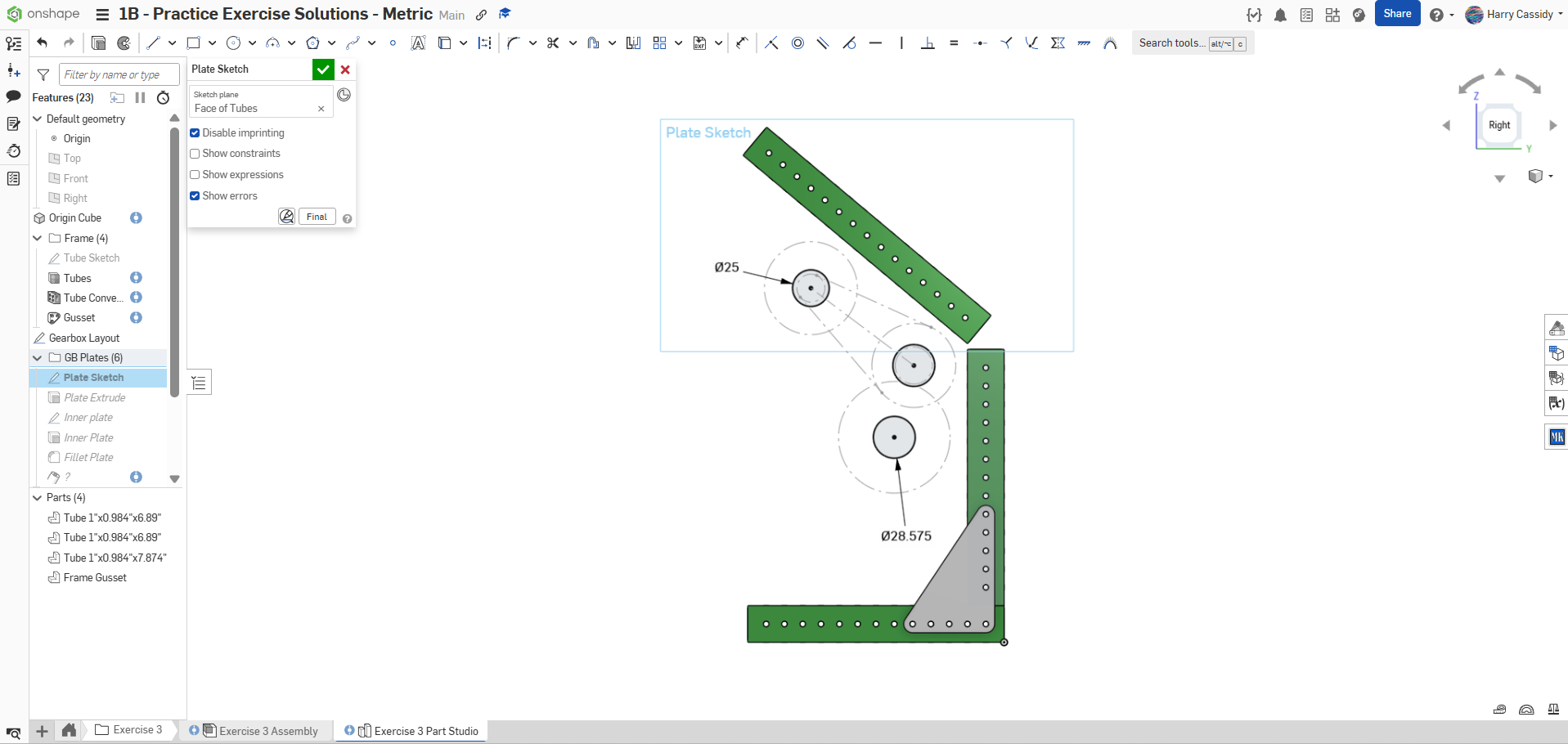Screen dimensions: 1568x744
Task: Apply the Perpendicular constraint
Action: pos(928,43)
